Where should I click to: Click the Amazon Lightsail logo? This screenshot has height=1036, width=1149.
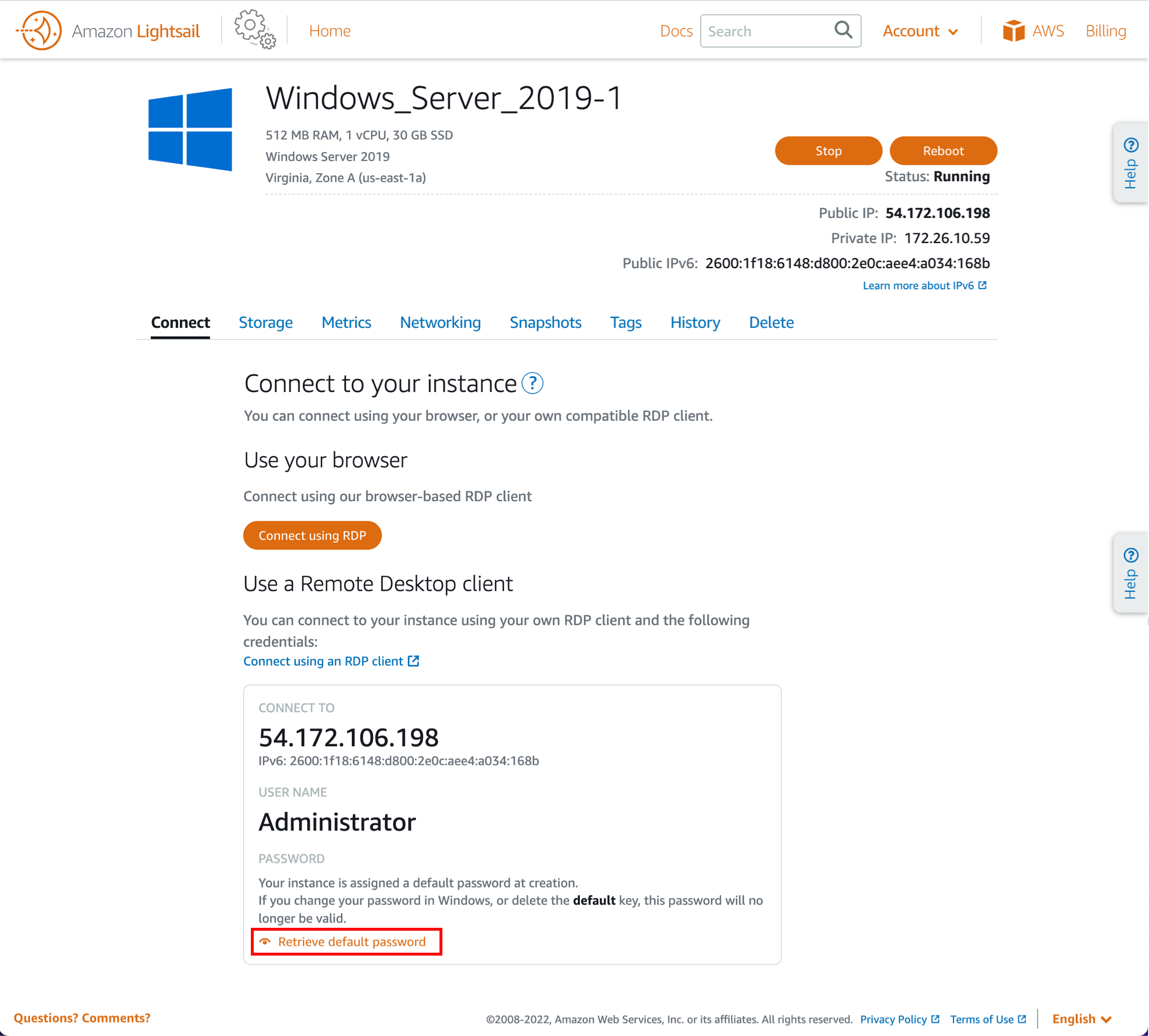(x=108, y=31)
